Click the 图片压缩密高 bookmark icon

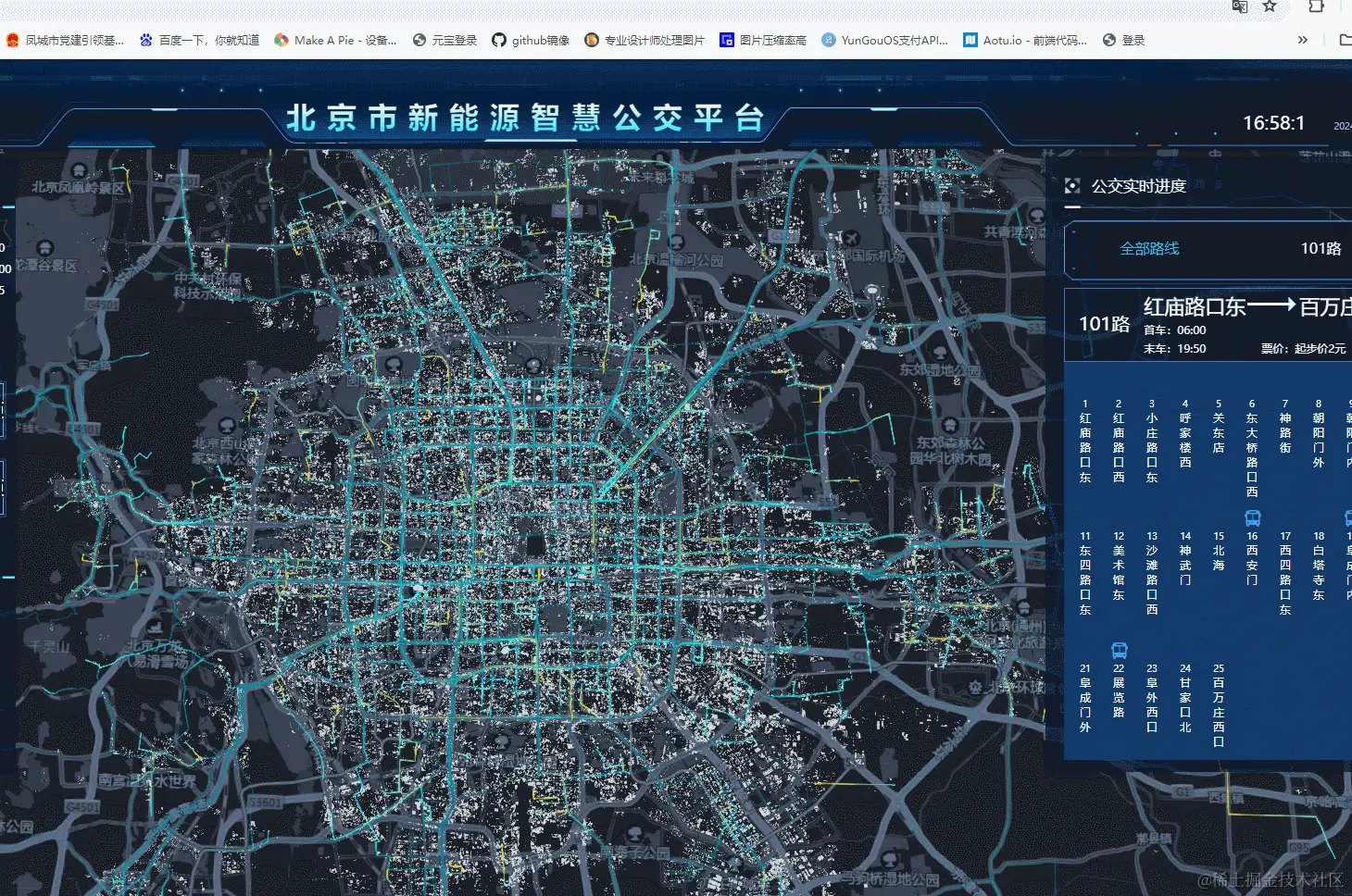click(727, 39)
